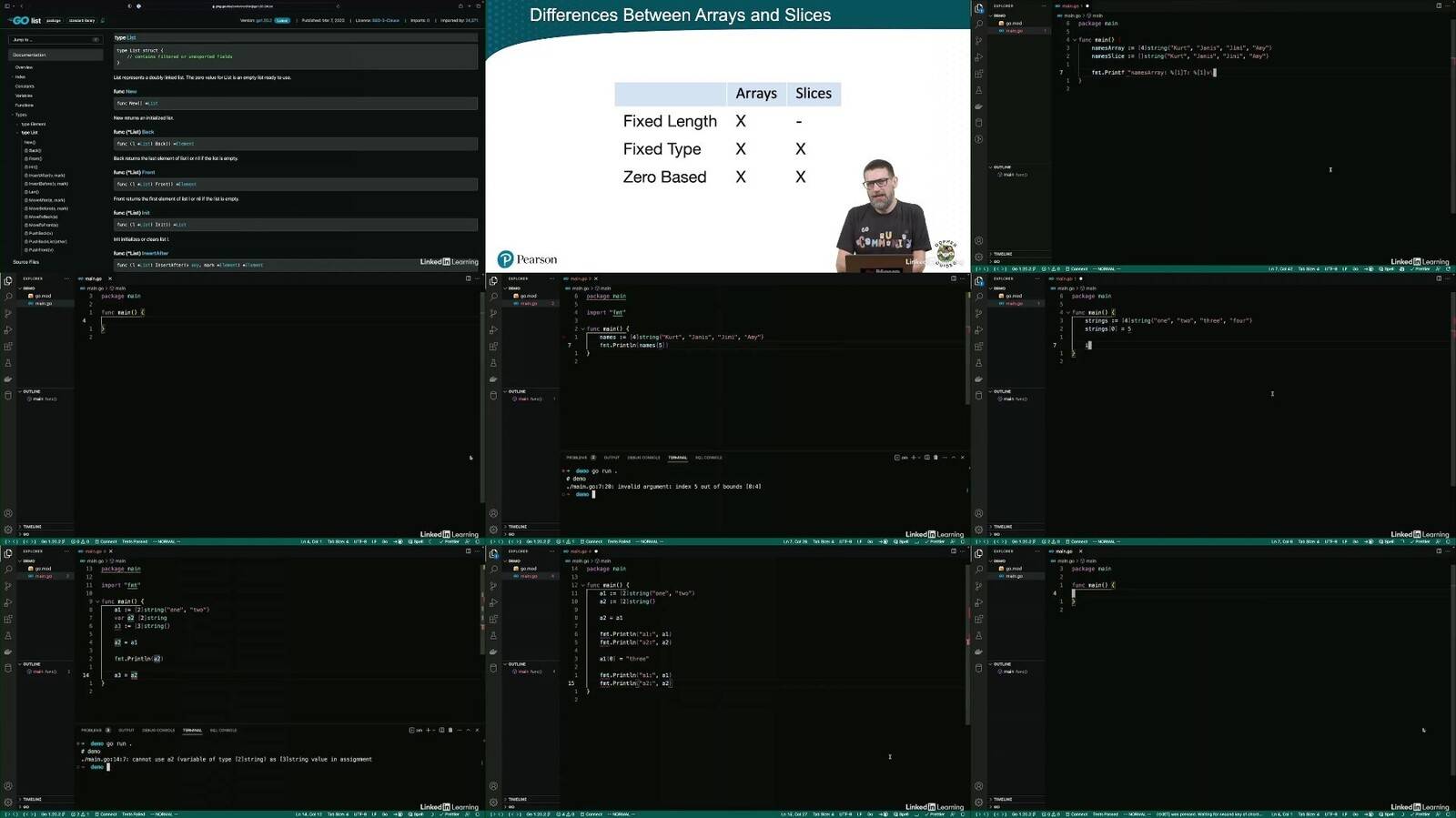
Task: Switch to PROBLEMS tab in out-of-bounds error editor
Action: pyautogui.click(x=577, y=458)
